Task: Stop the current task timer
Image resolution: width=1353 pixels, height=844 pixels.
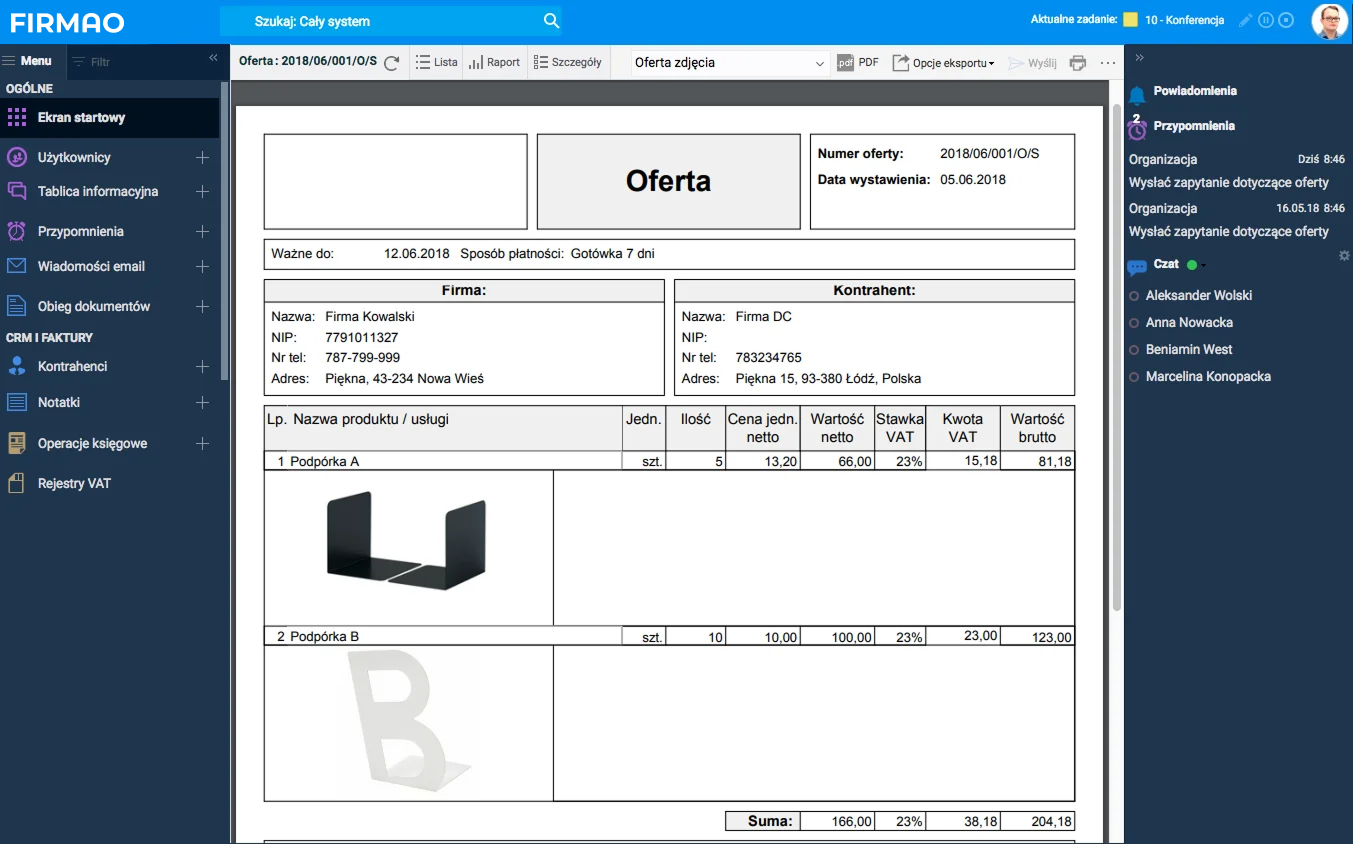Action: point(1286,20)
